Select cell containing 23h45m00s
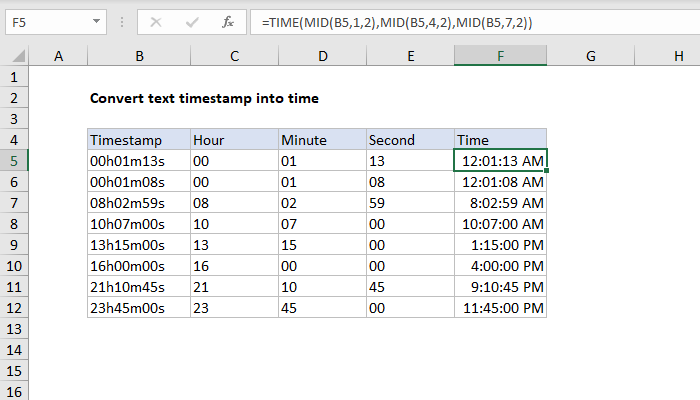The width and height of the screenshot is (700, 400). tap(139, 308)
